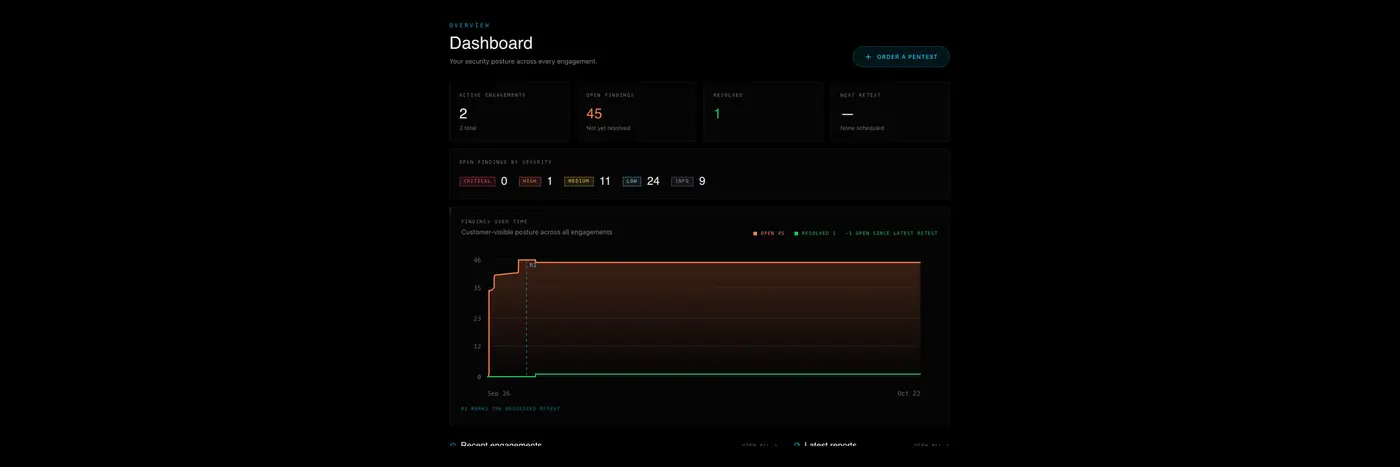Click the '-1 open since latest retest' label
Screen dimensions: 1400x467
click(x=892, y=233)
